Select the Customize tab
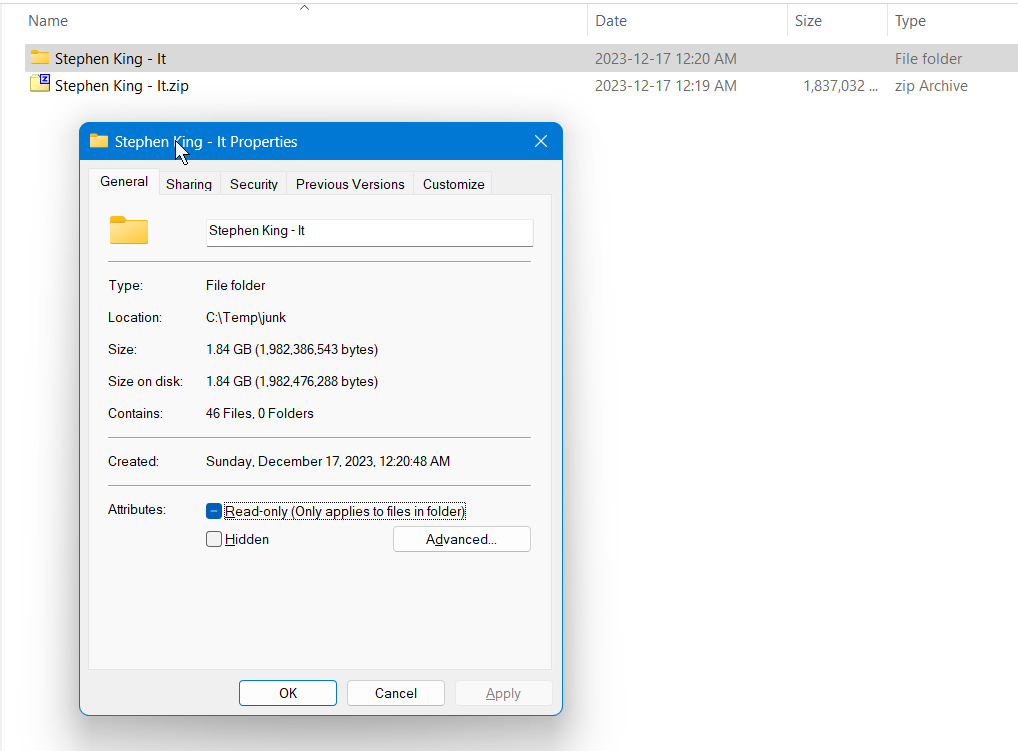The height and width of the screenshot is (751, 1018). coord(453,184)
